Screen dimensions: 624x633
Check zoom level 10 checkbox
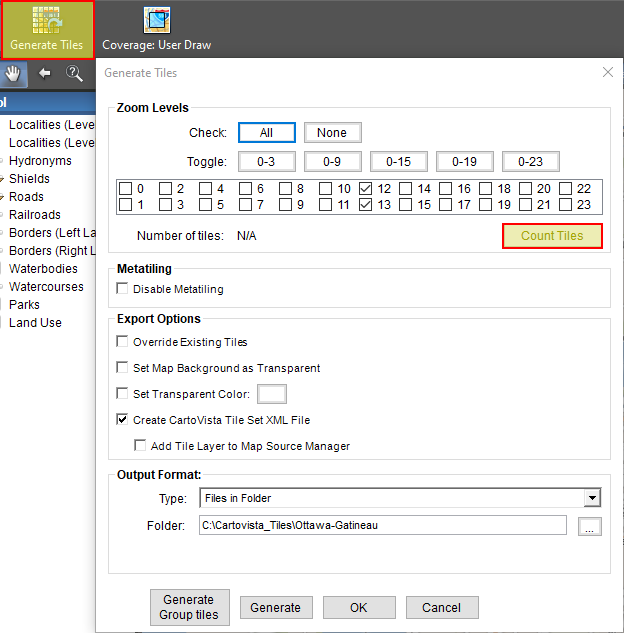click(325, 189)
